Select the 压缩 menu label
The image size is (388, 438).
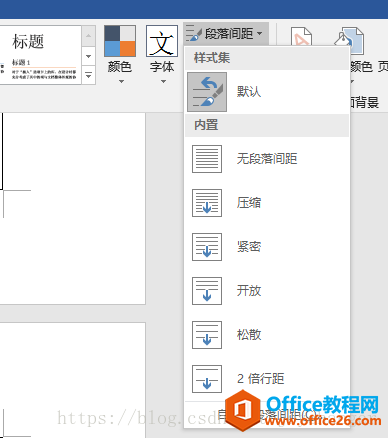coord(249,203)
